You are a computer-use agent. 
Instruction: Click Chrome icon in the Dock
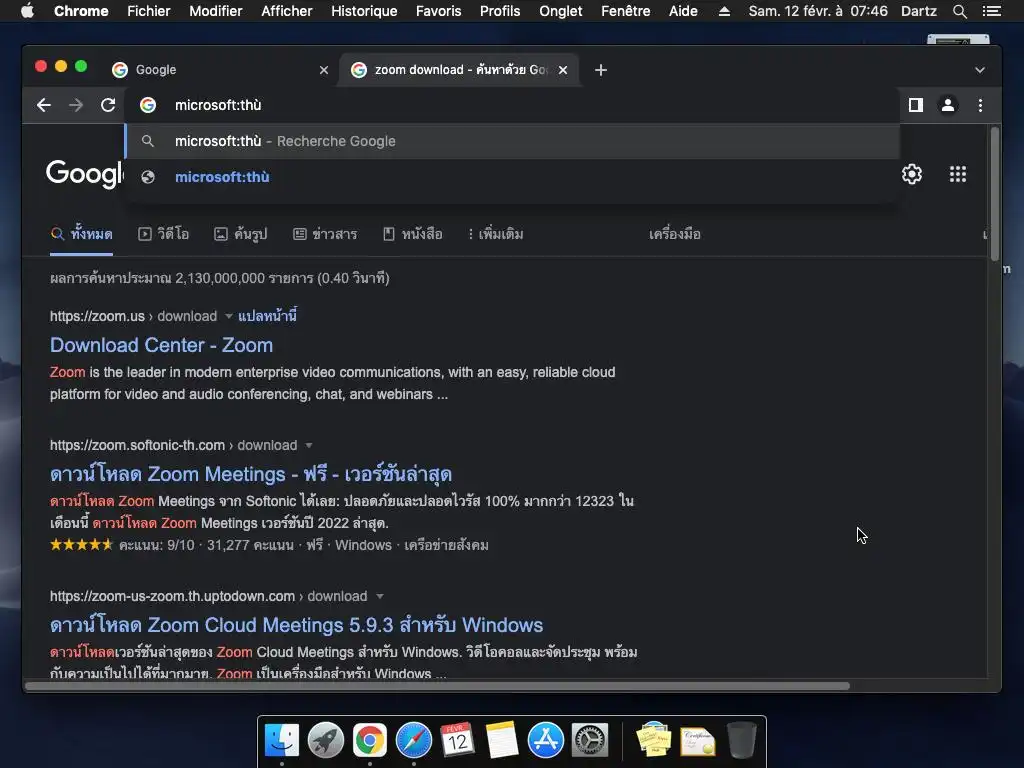370,740
